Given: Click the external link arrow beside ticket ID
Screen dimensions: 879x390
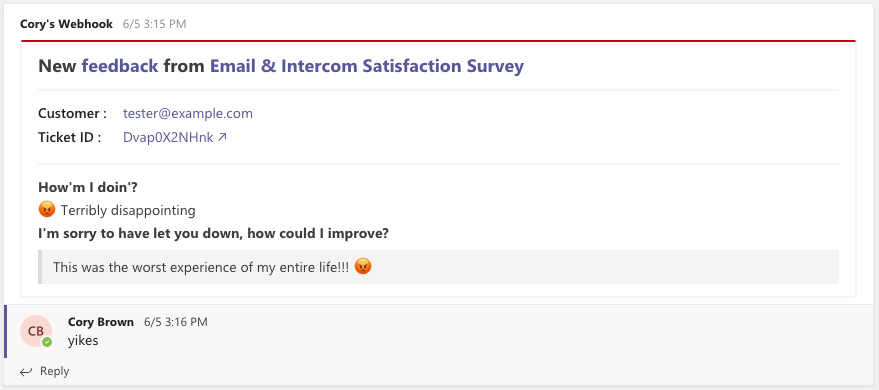Looking at the screenshot, I should coord(223,137).
